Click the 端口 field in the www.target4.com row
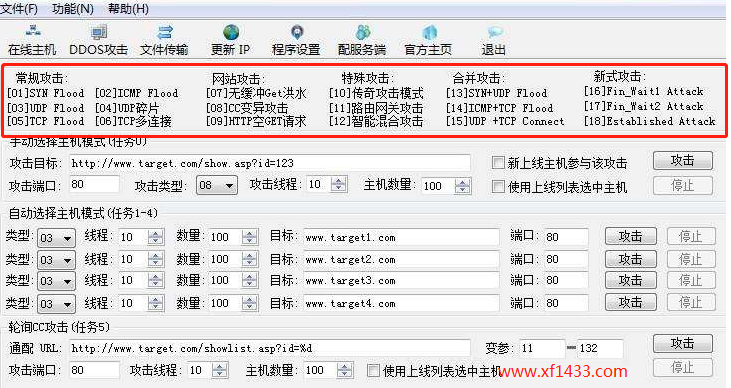Viewport: 731px width, 388px height. pyautogui.click(x=566, y=303)
